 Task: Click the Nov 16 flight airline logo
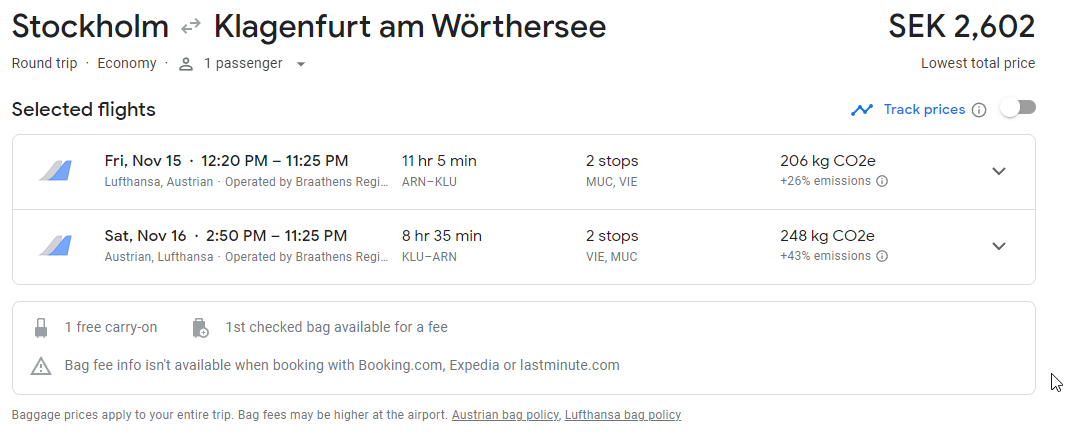click(55, 246)
